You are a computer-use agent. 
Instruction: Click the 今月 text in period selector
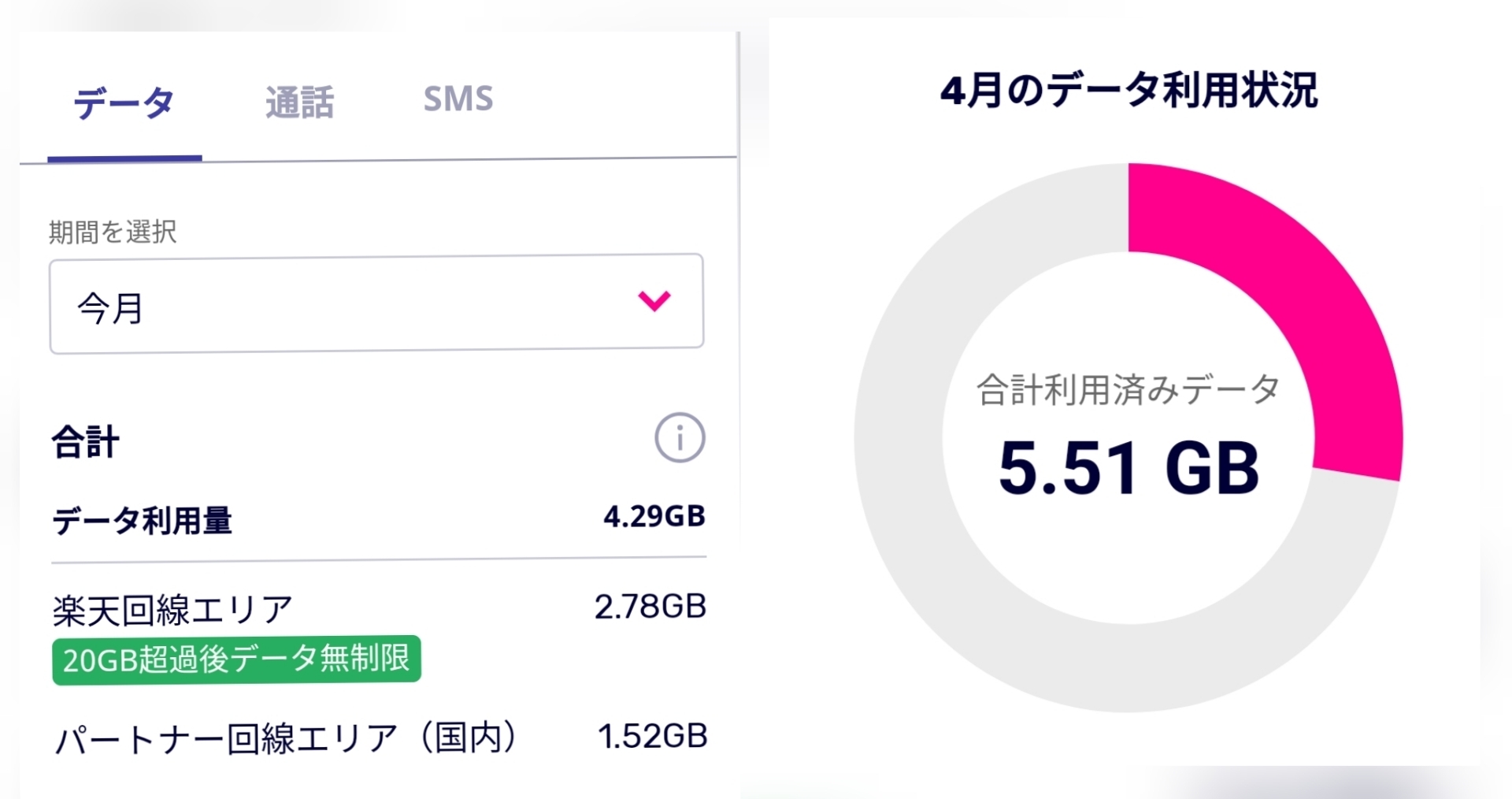[110, 307]
